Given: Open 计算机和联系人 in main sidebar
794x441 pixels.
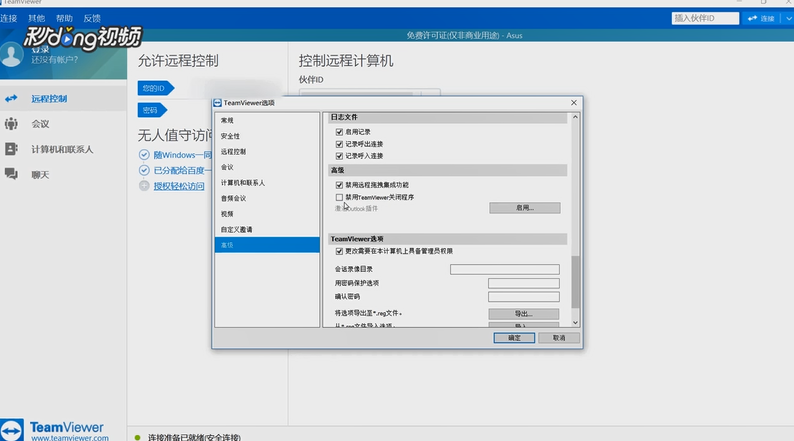Looking at the screenshot, I should (63, 149).
